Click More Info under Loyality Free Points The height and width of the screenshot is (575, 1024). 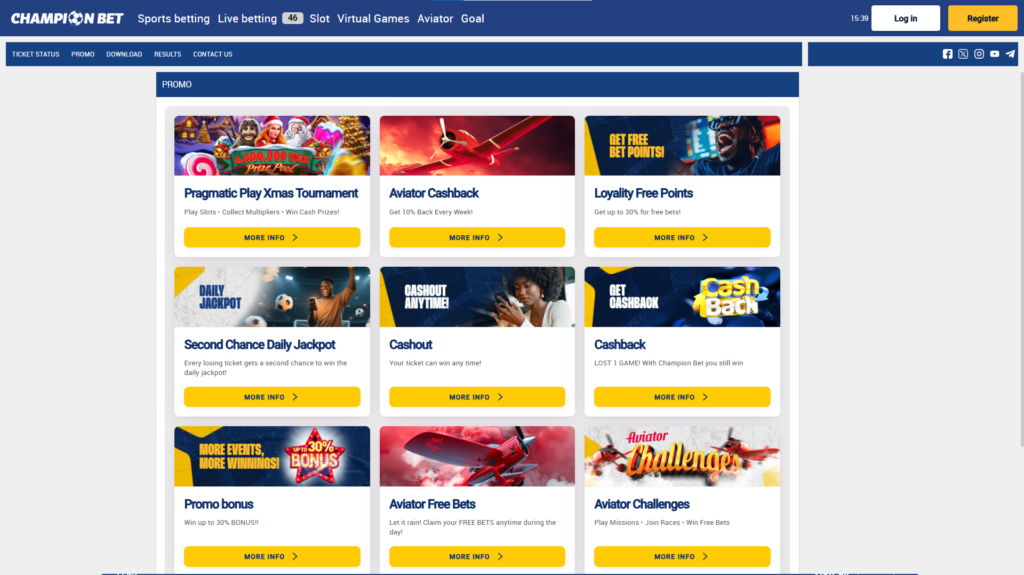(682, 237)
